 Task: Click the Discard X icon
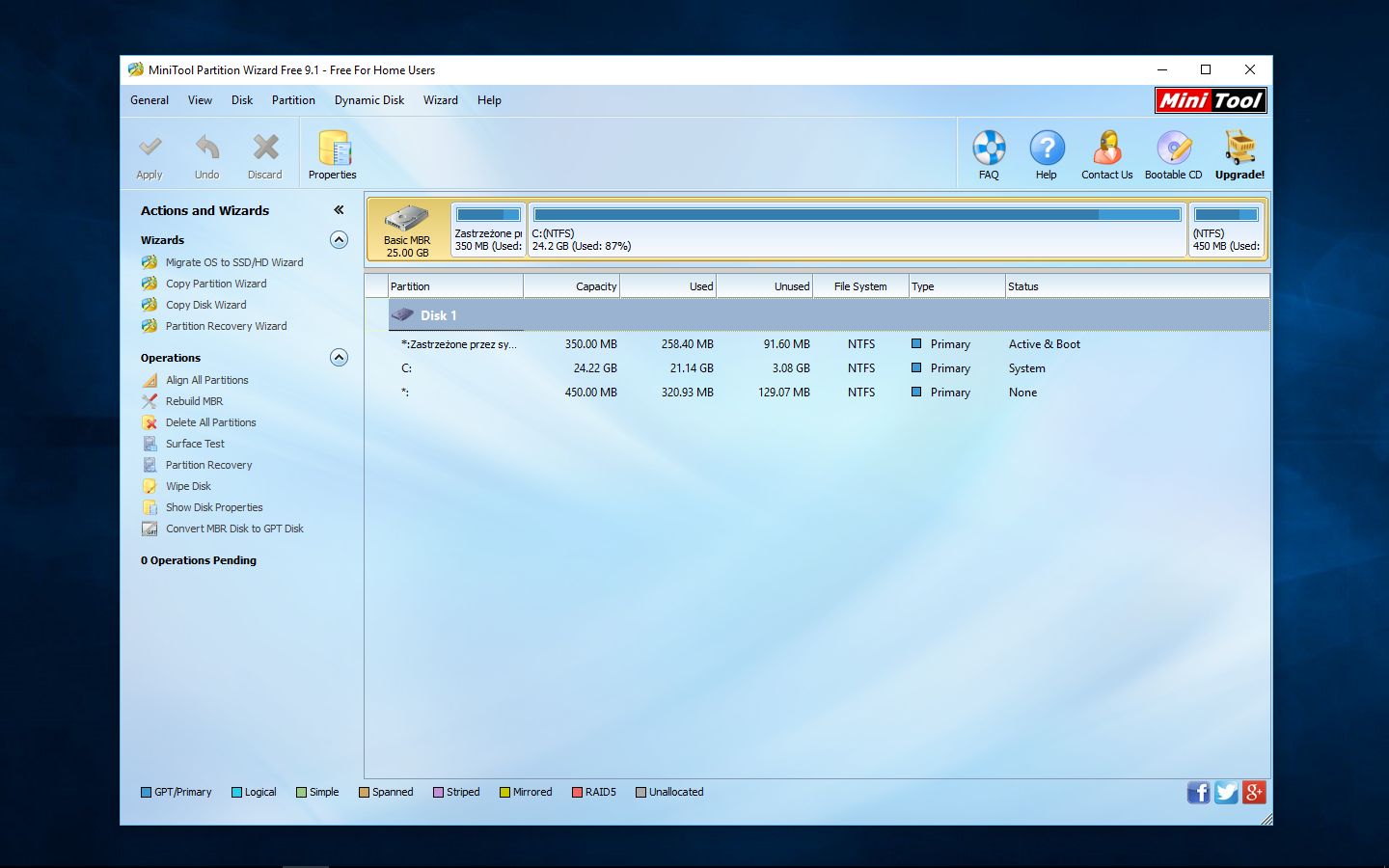[265, 147]
